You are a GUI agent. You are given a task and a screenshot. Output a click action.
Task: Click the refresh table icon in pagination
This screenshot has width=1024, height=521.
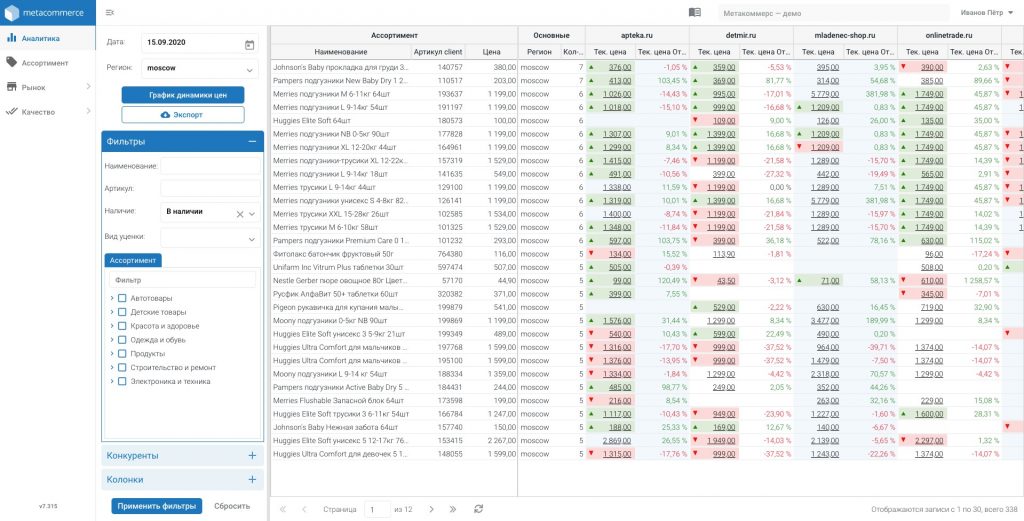click(x=478, y=509)
